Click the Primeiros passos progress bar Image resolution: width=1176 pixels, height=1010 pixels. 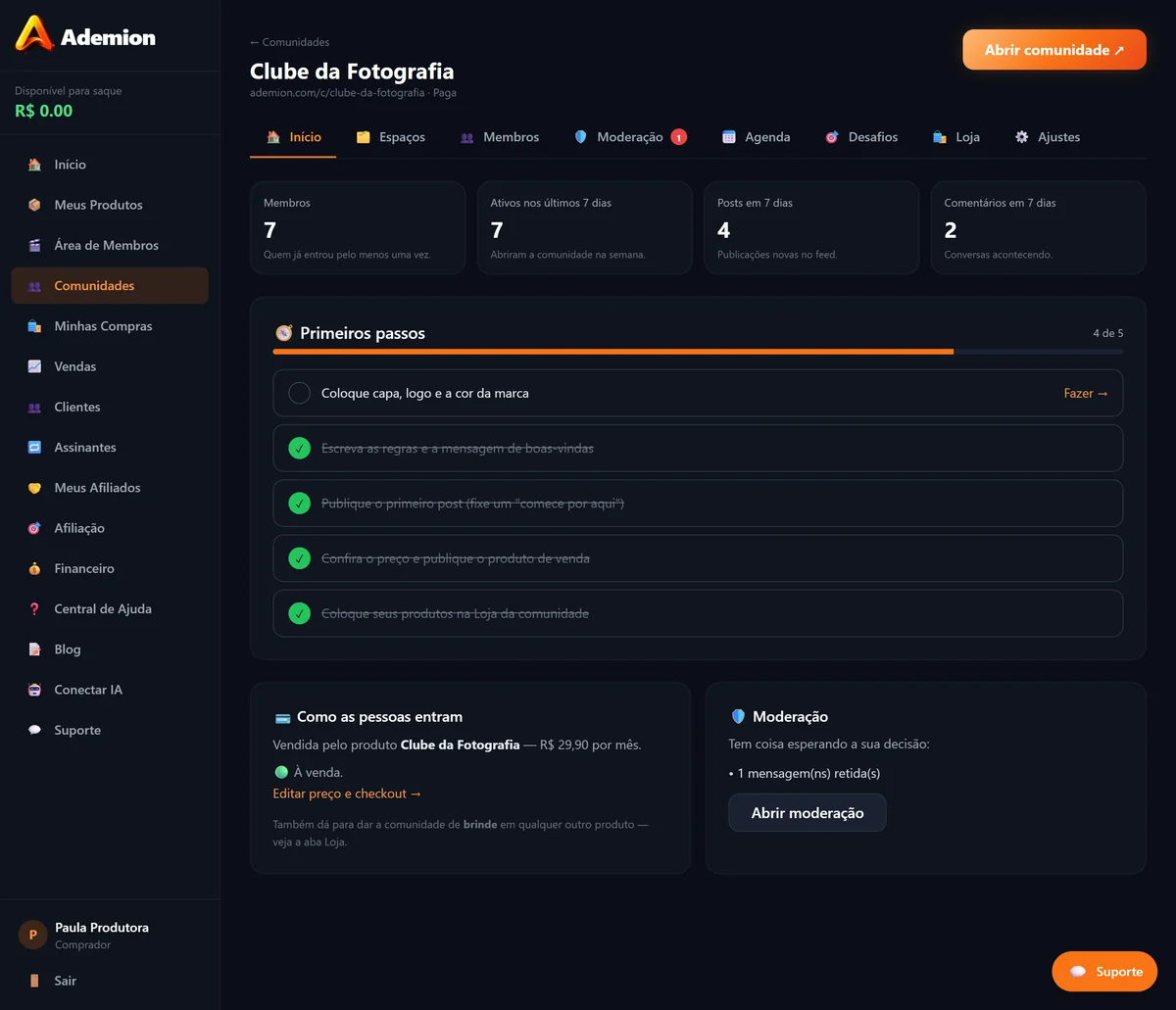698,351
